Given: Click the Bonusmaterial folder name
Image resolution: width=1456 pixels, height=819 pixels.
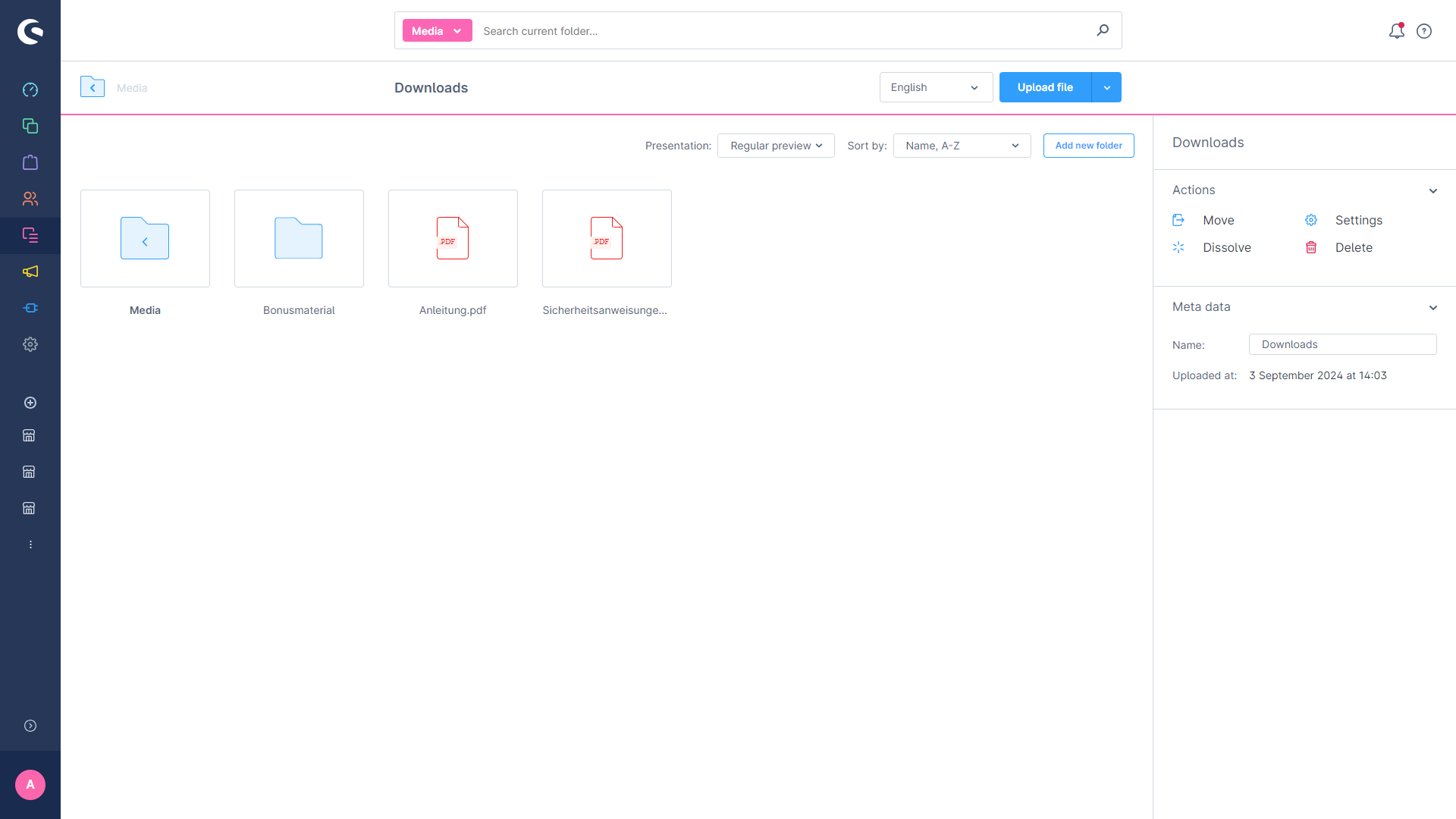Looking at the screenshot, I should point(299,310).
